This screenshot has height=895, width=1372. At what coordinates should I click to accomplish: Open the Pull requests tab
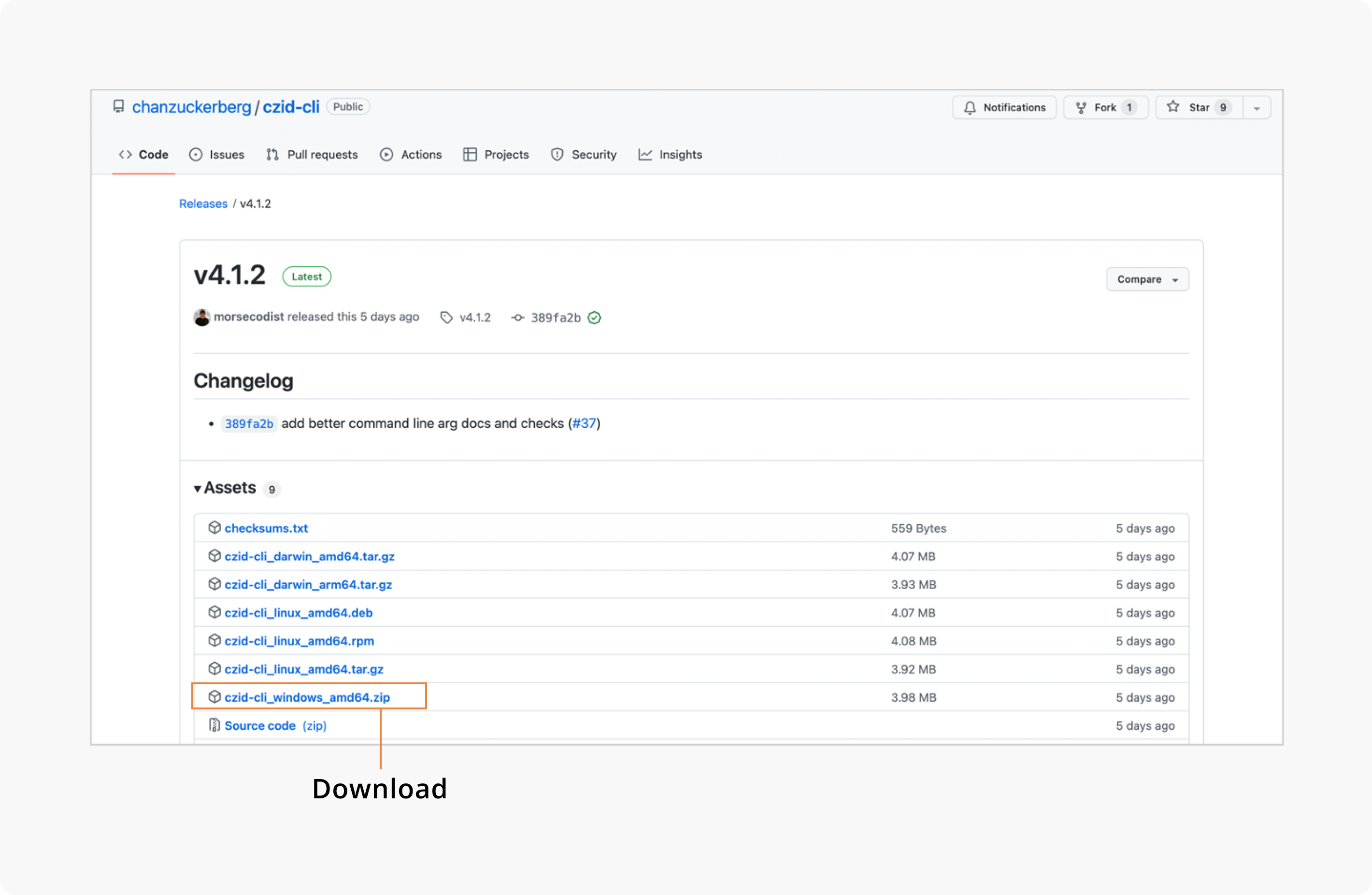pyautogui.click(x=312, y=155)
